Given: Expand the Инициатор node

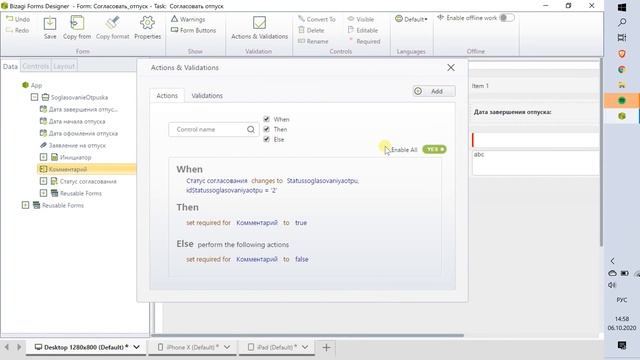Looking at the screenshot, I should 43,157.
